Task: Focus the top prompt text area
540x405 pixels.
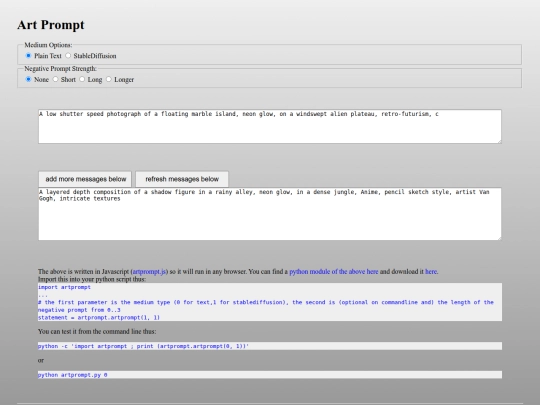Action: [x=270, y=126]
